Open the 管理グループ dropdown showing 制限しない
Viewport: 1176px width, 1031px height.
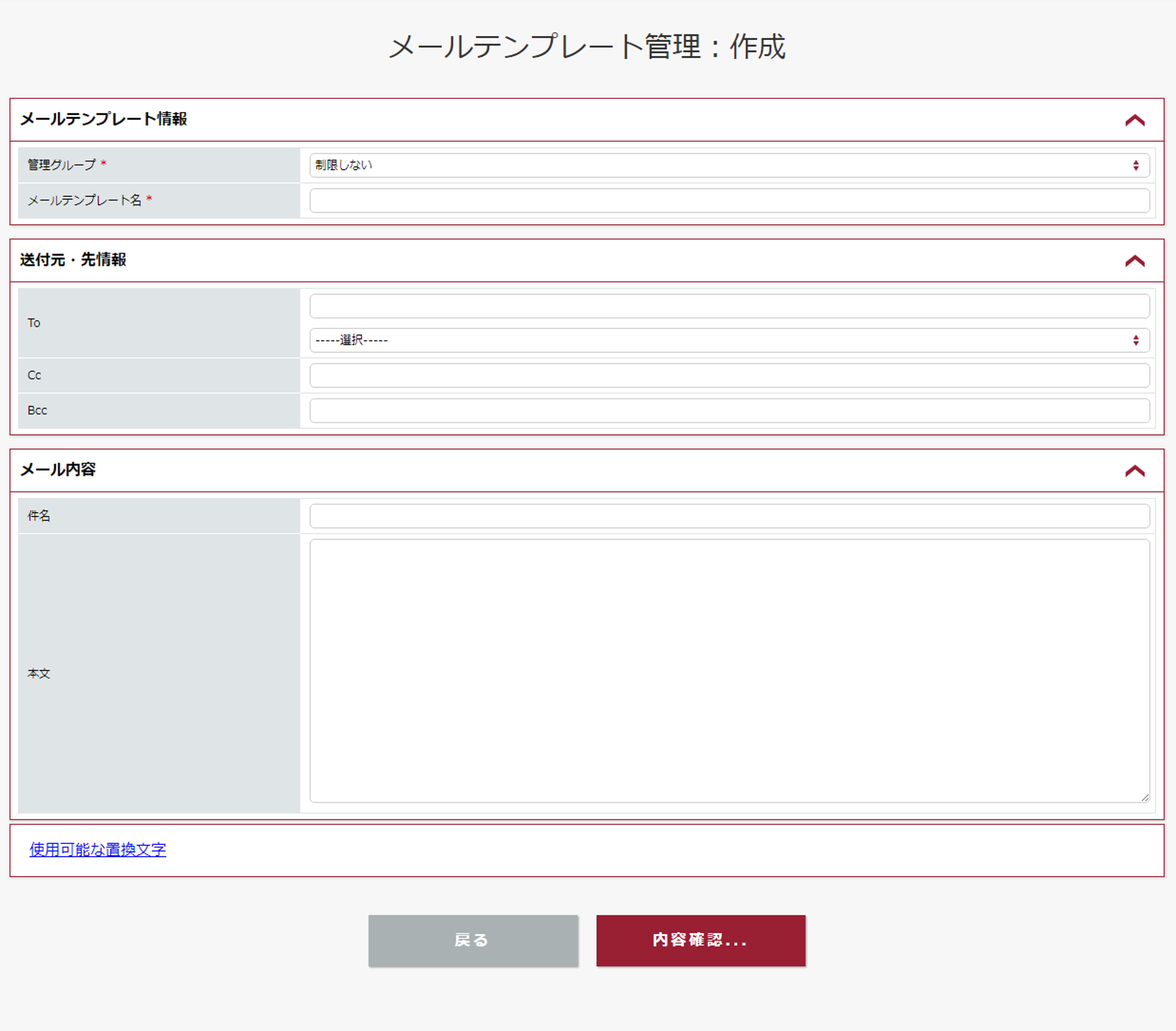(x=730, y=166)
